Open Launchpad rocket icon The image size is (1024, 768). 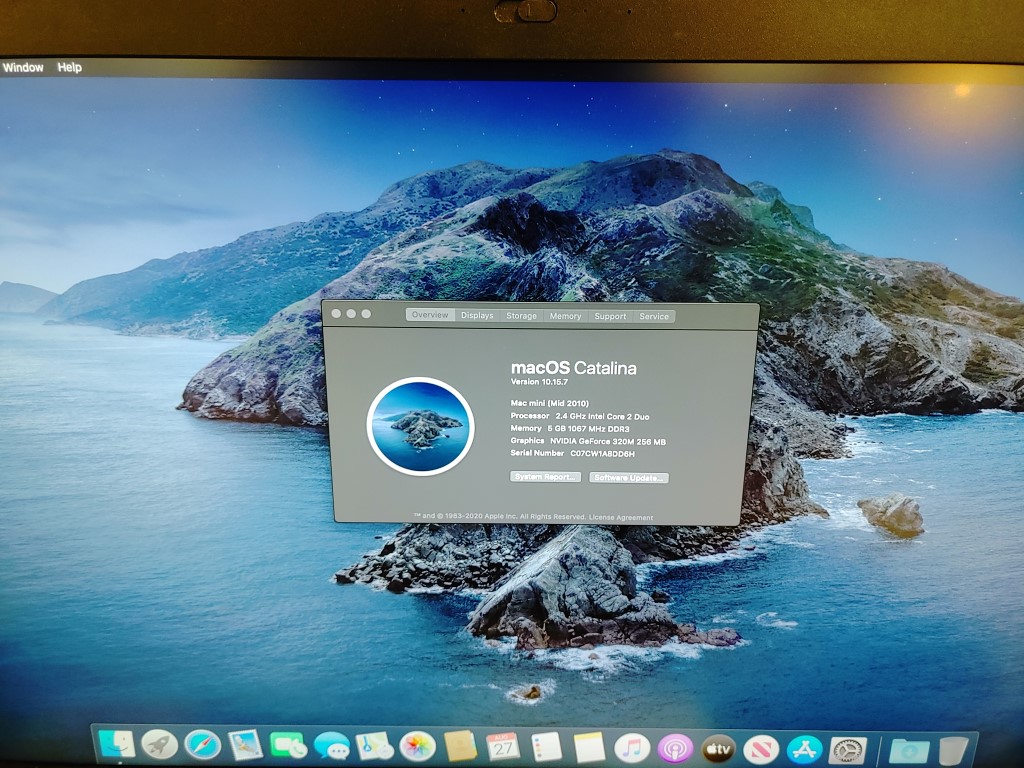(x=160, y=744)
